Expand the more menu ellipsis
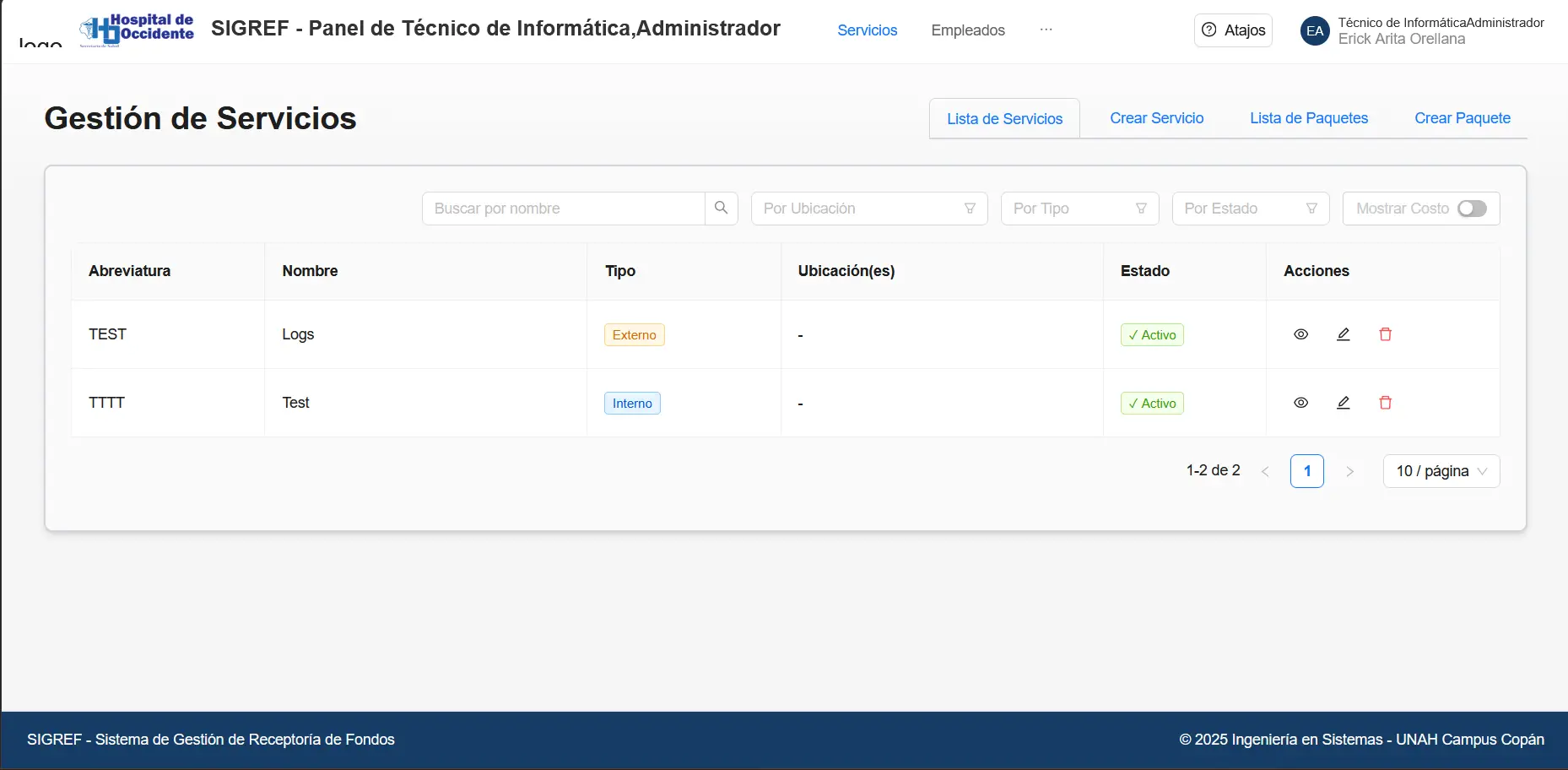1568x770 pixels. point(1046,30)
